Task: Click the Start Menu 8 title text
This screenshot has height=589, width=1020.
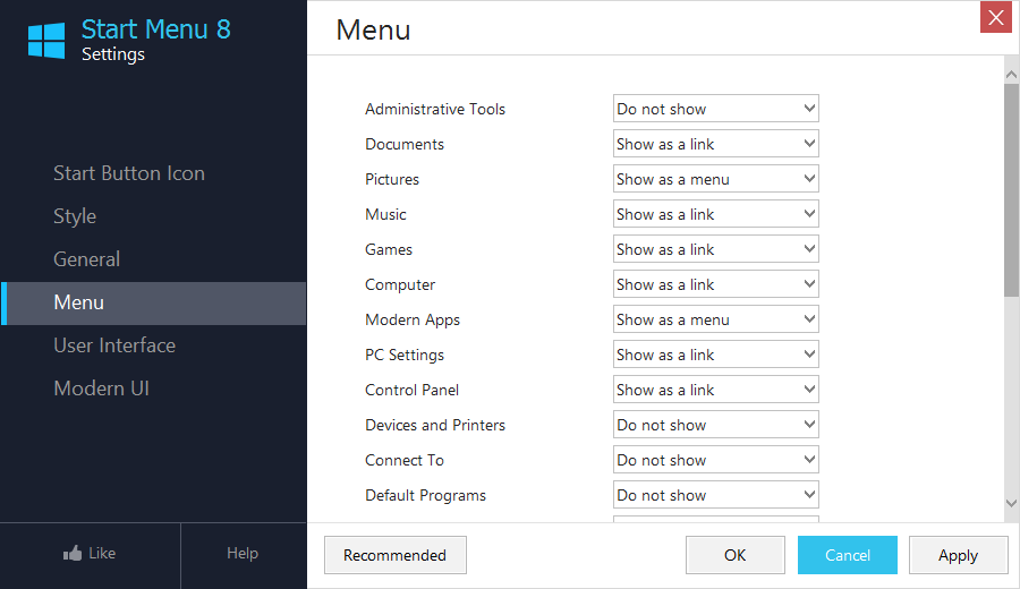Action: pyautogui.click(x=156, y=29)
